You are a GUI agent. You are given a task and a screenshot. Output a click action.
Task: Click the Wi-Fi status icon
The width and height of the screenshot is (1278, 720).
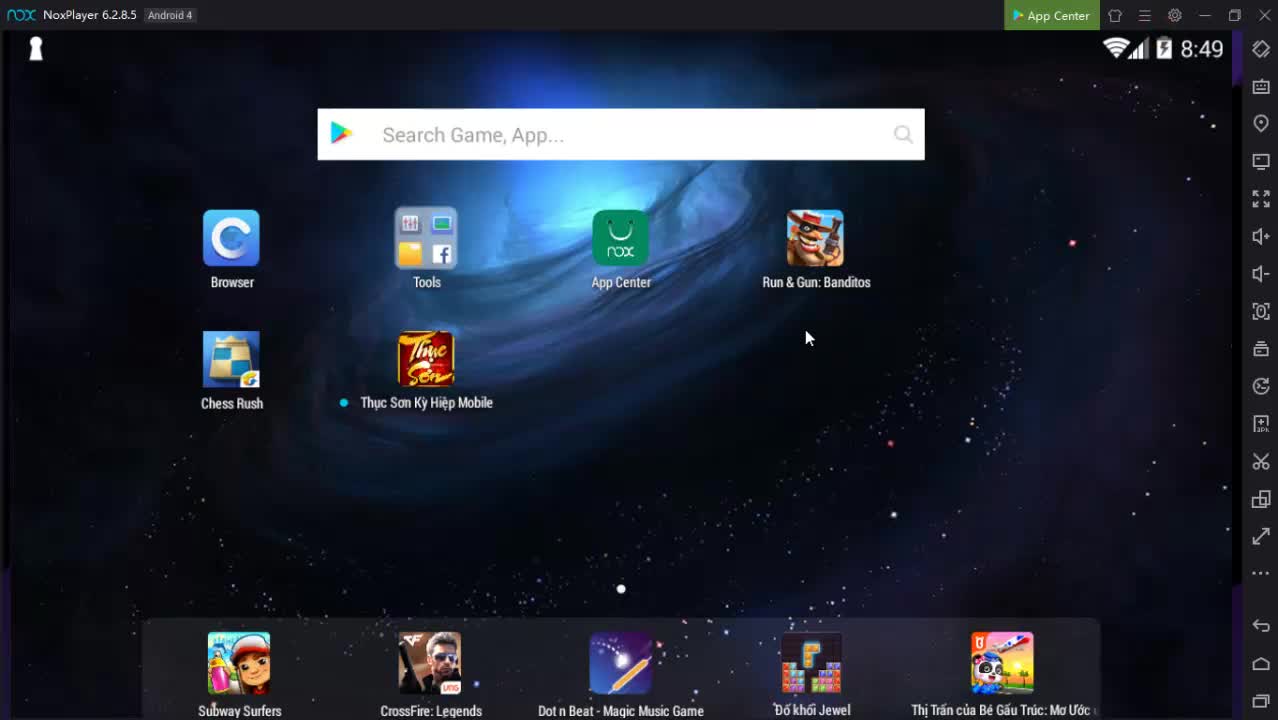tap(1115, 48)
